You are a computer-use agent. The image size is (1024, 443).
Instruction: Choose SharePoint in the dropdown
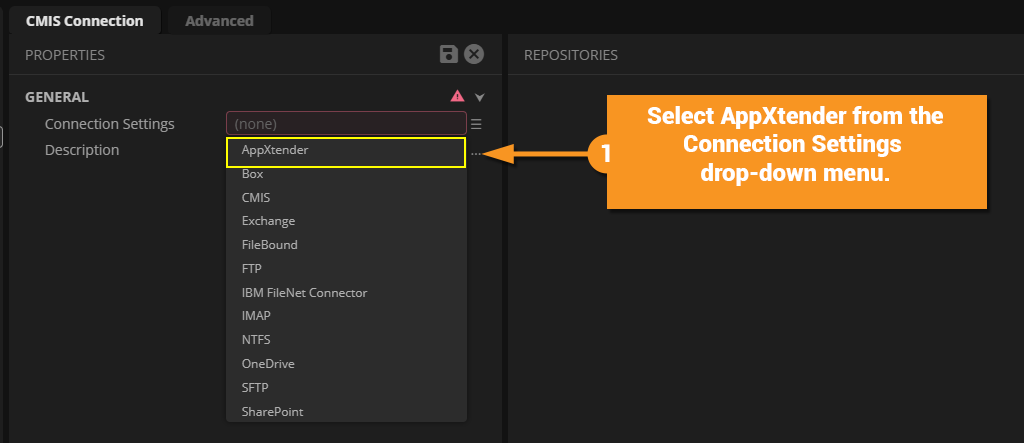pos(272,411)
